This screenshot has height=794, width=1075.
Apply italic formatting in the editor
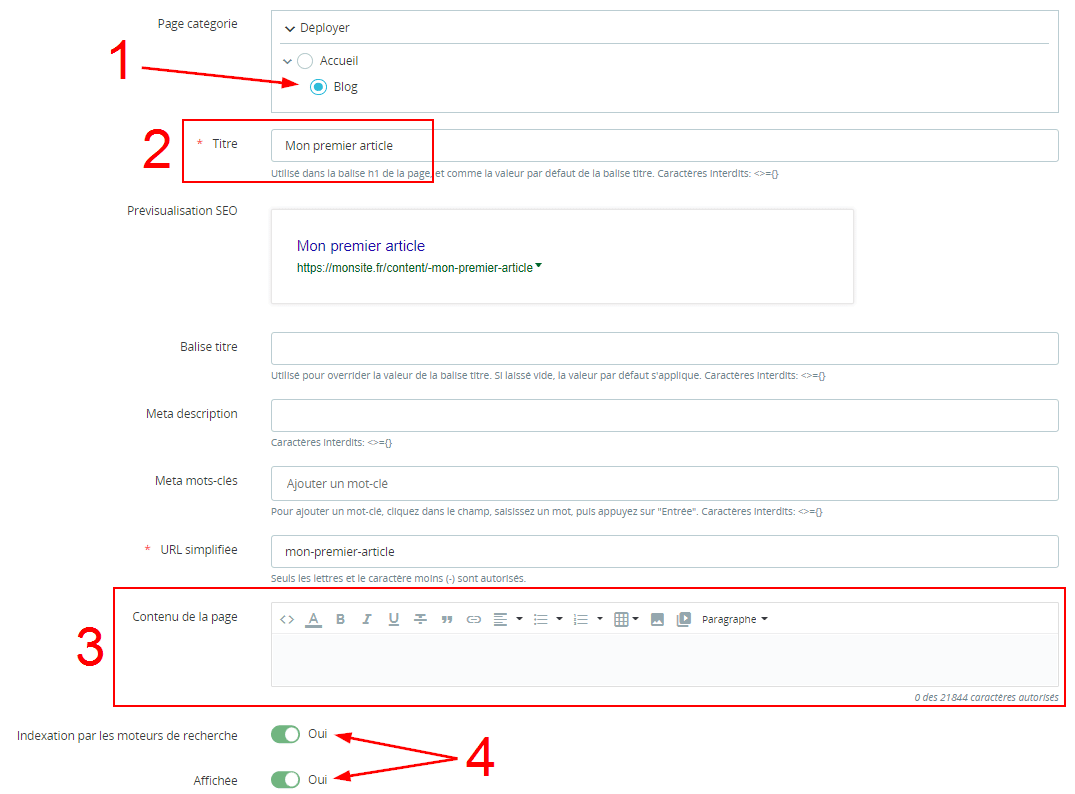point(367,620)
